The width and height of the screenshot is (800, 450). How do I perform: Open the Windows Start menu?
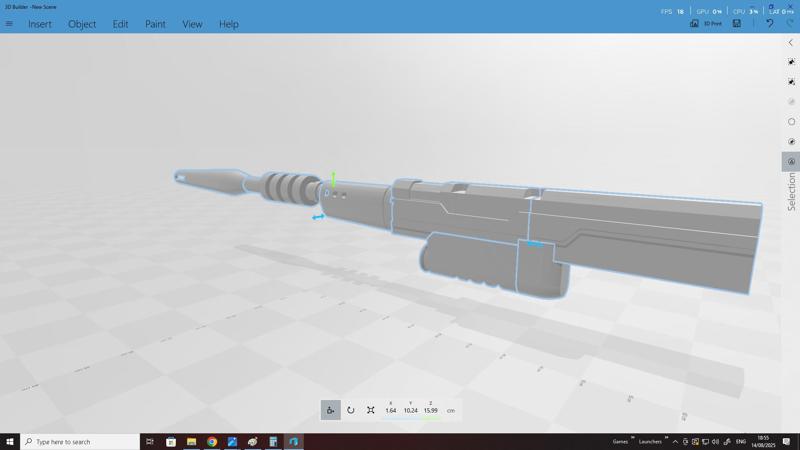(10, 441)
